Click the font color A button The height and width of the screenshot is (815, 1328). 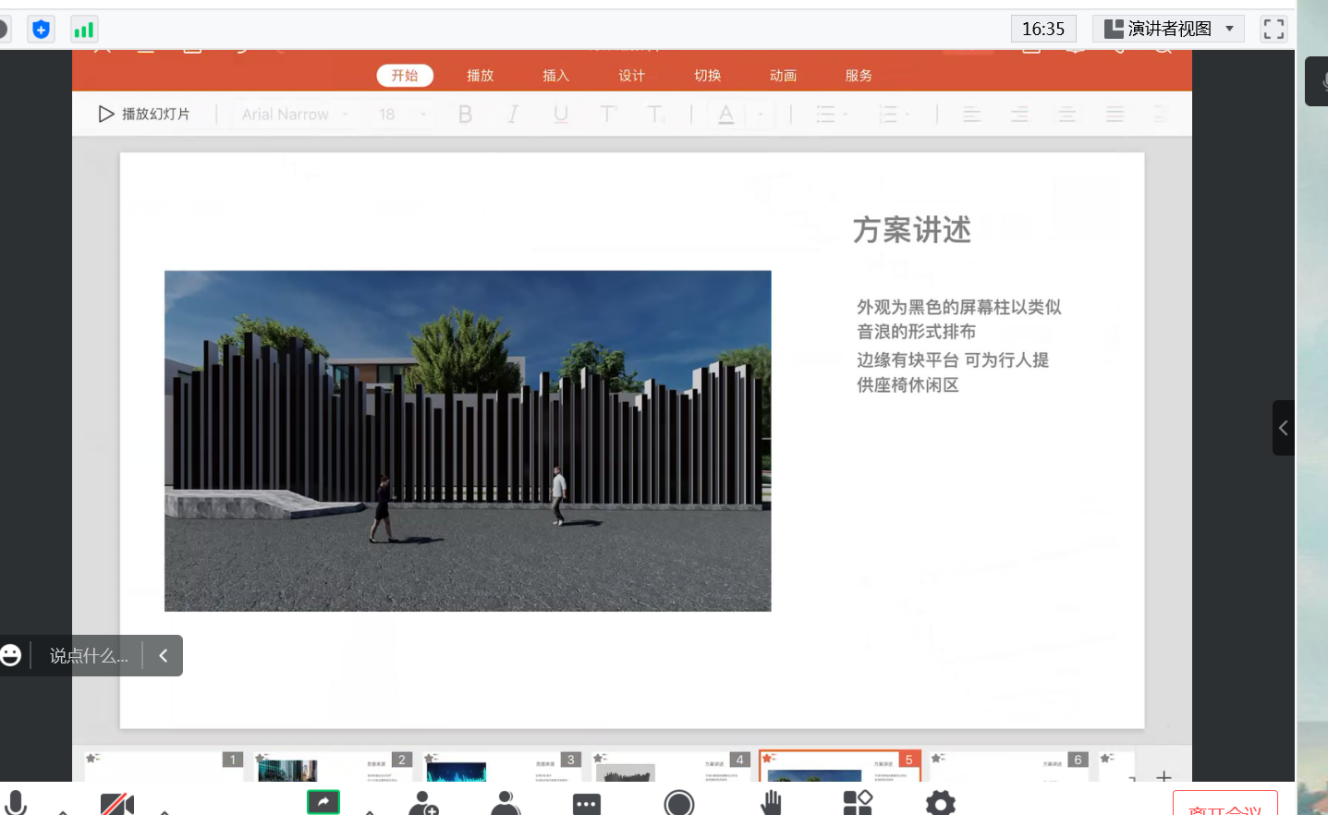pyautogui.click(x=726, y=115)
